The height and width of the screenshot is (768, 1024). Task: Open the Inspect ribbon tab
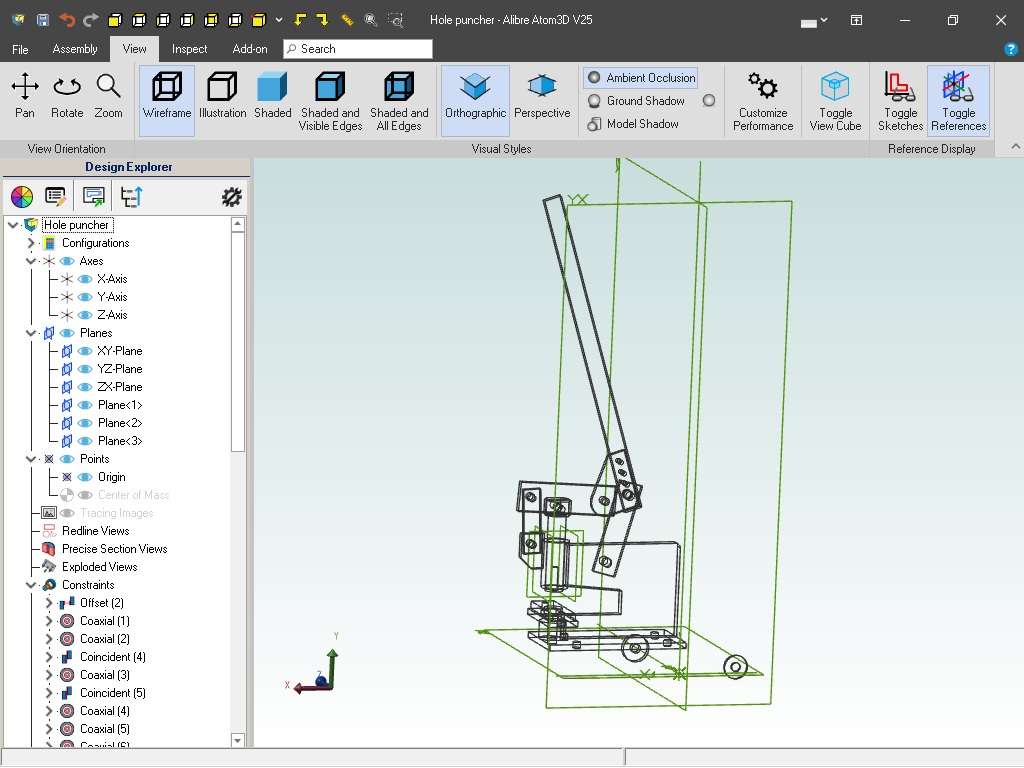[x=189, y=49]
